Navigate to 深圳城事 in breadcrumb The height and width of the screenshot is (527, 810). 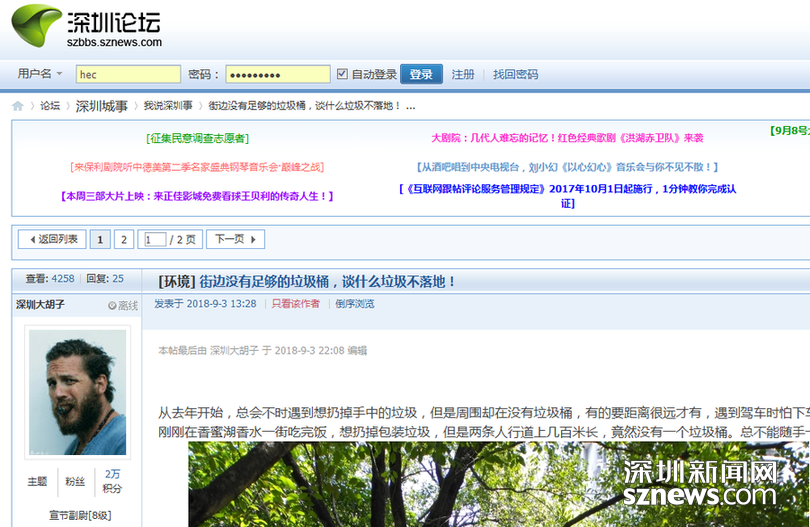(x=102, y=106)
